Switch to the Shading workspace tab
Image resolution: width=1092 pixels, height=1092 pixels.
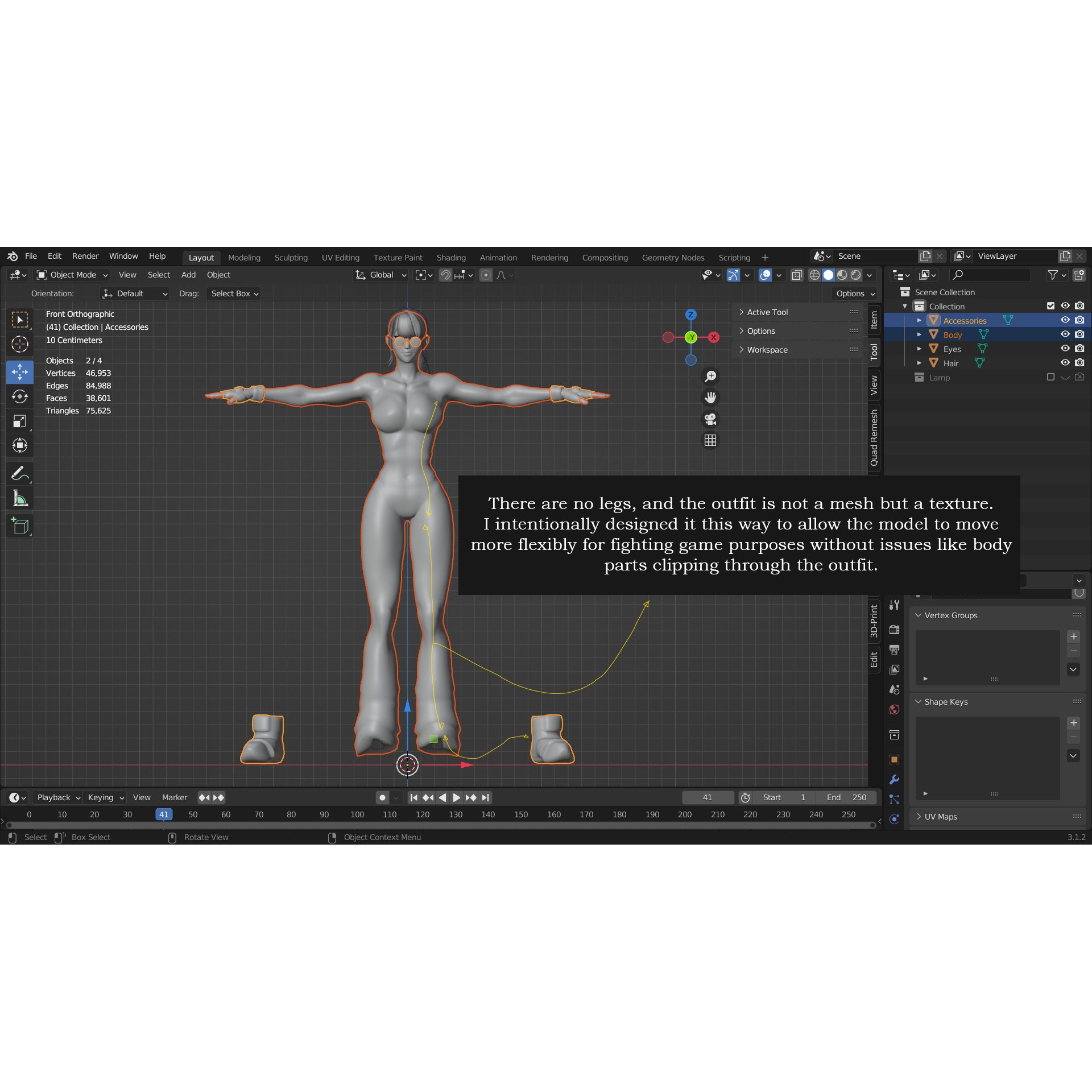(x=451, y=258)
